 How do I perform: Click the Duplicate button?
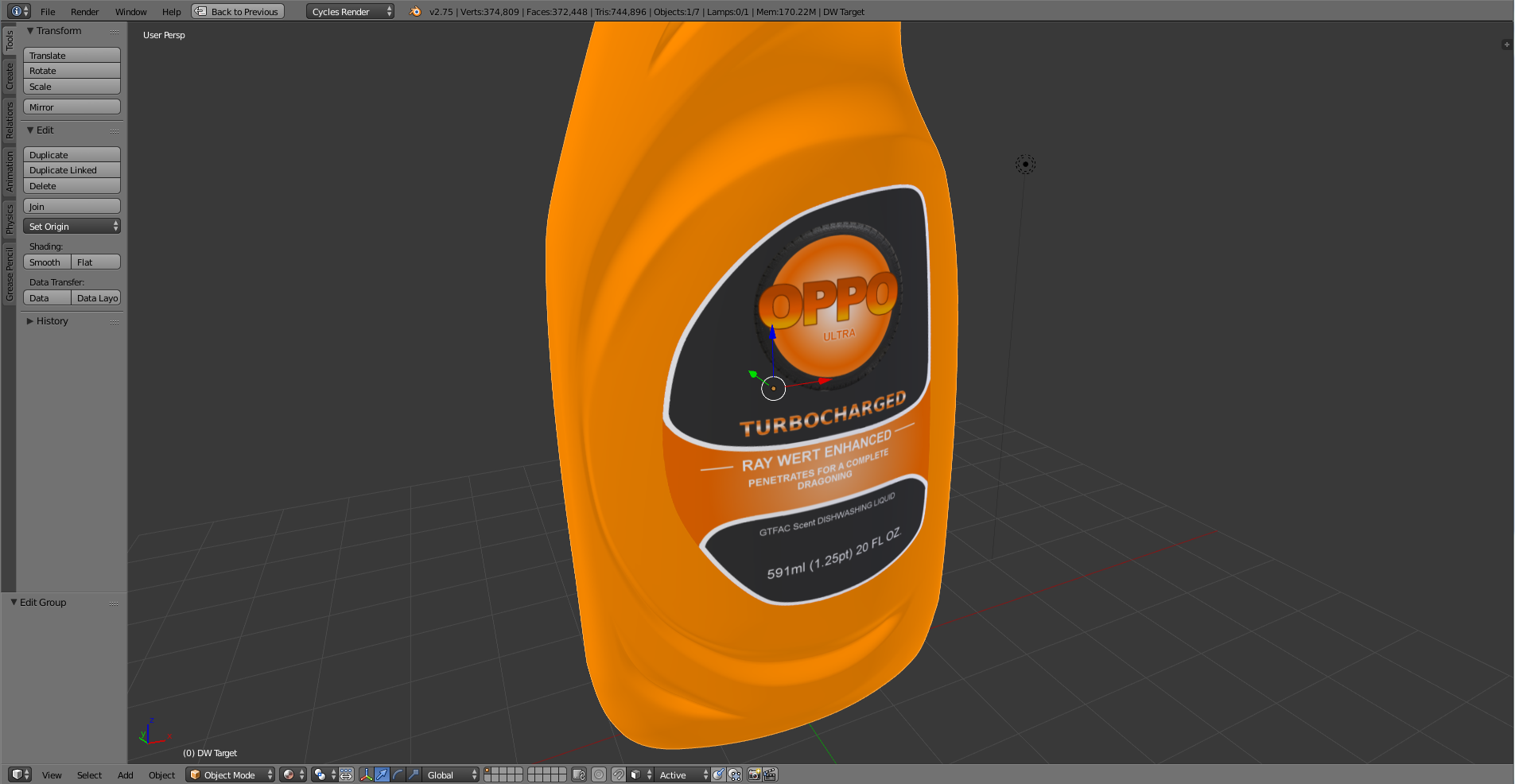(x=72, y=154)
